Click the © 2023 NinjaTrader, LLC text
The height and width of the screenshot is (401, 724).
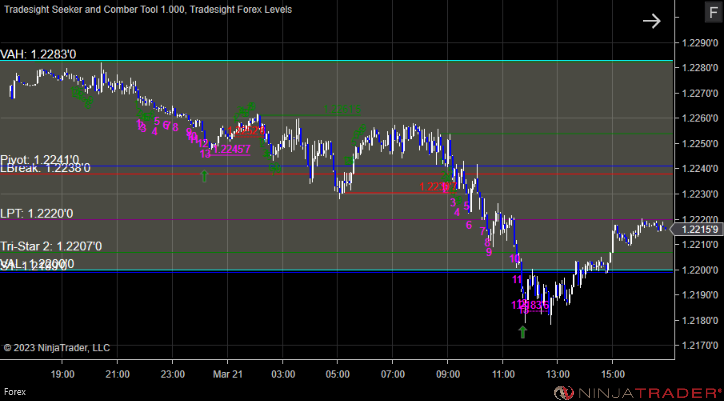coord(57,347)
